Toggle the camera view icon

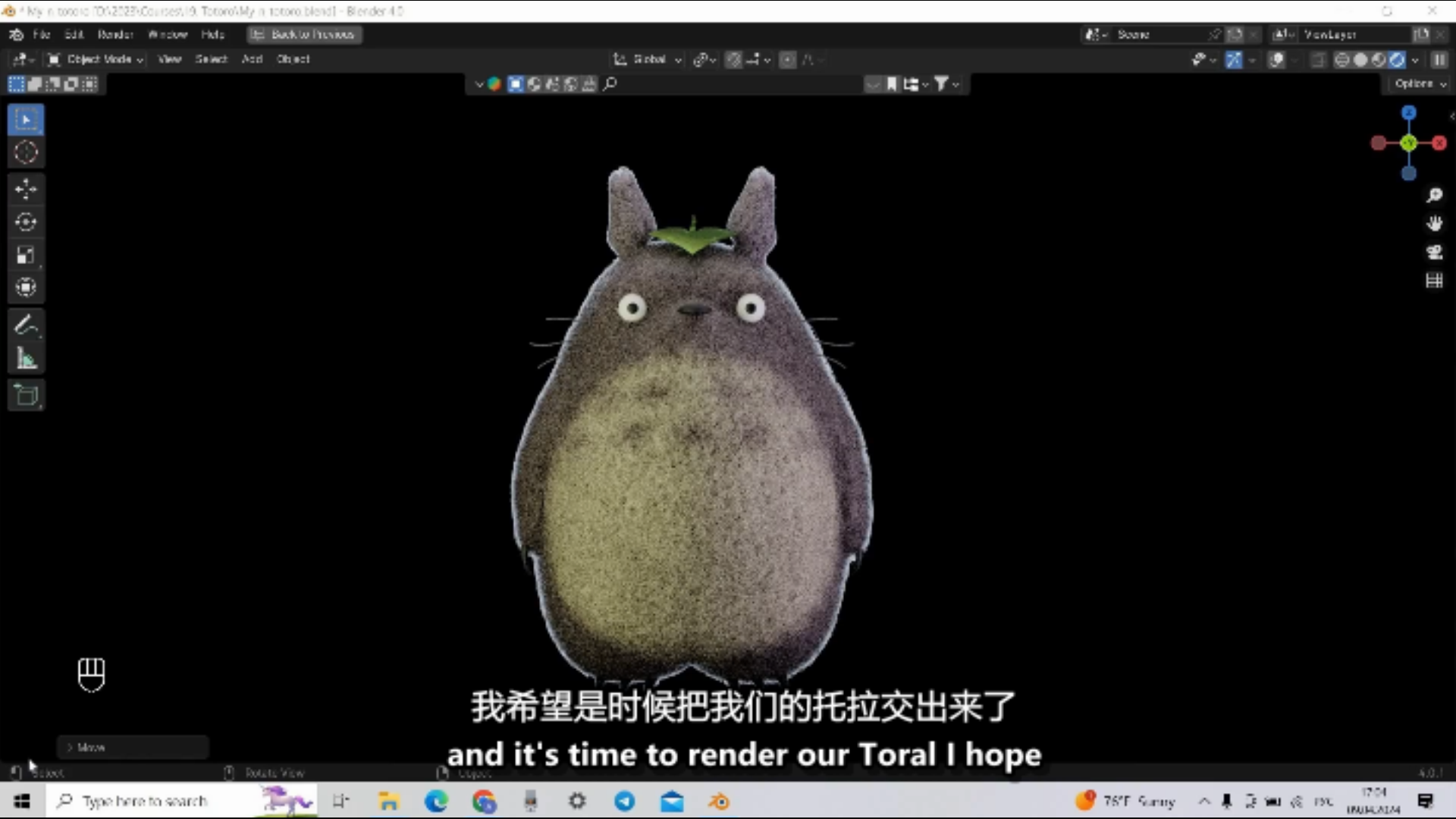coord(1434,253)
